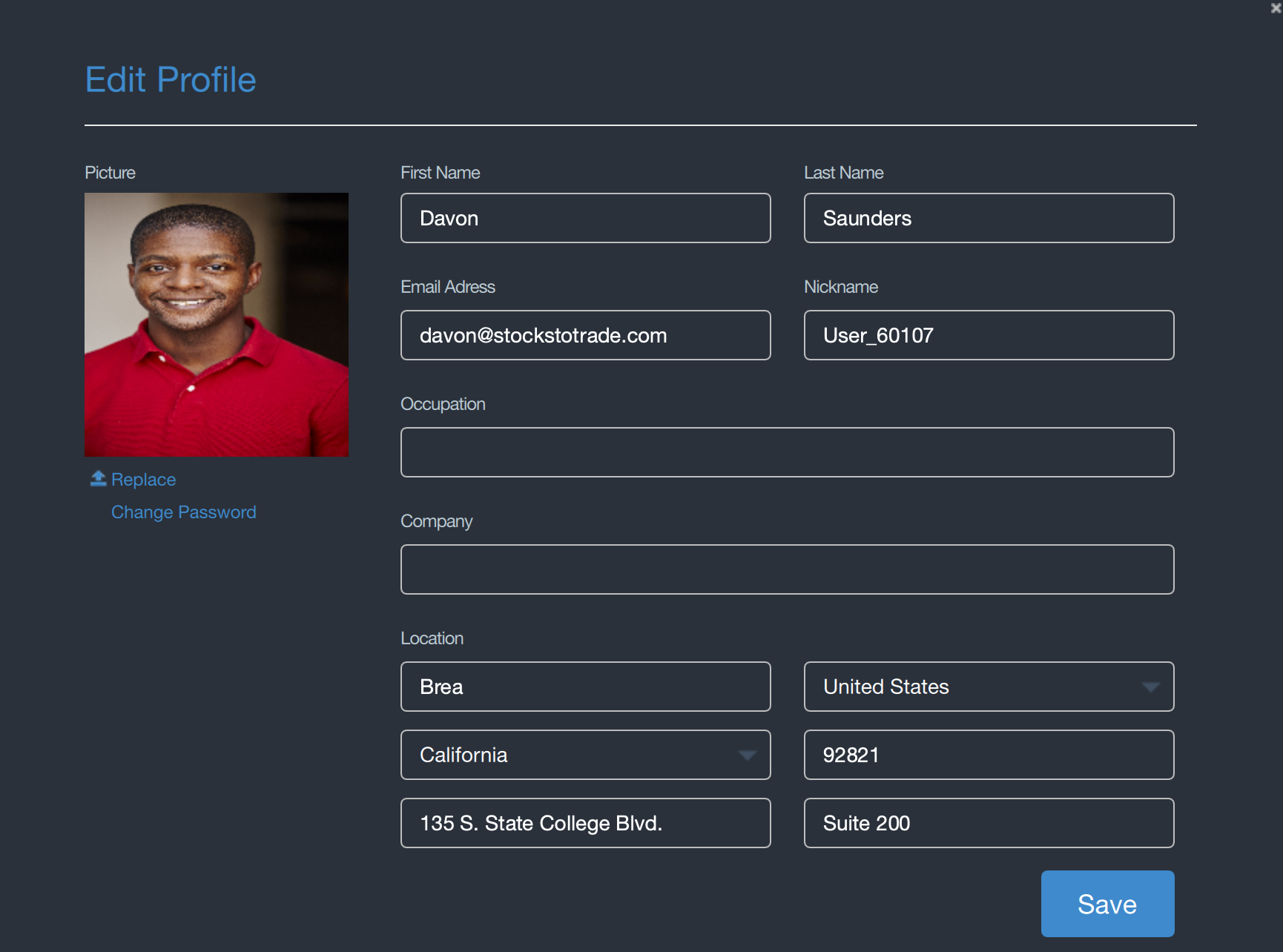
Task: Click the empty Company field
Action: click(x=787, y=569)
